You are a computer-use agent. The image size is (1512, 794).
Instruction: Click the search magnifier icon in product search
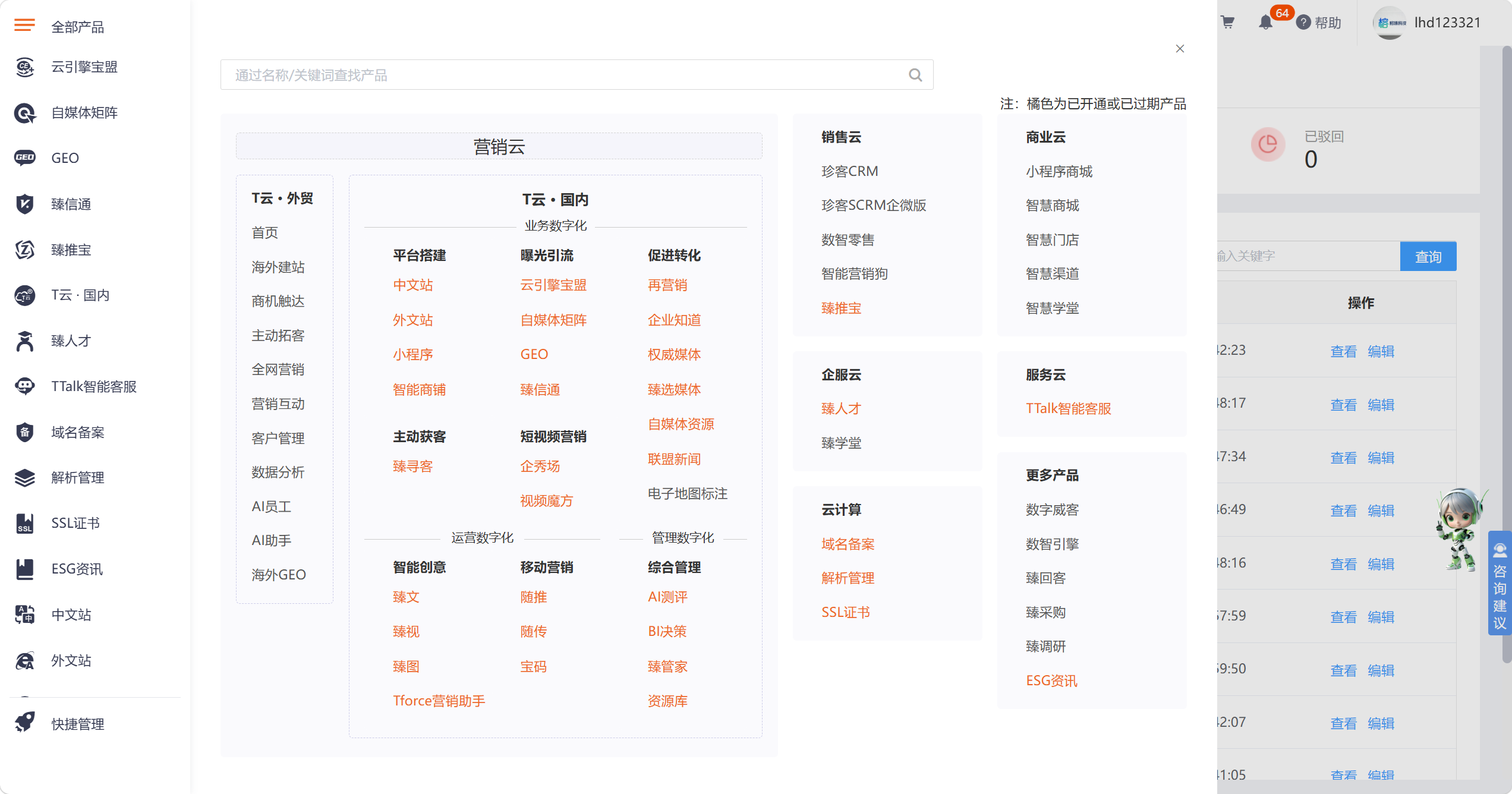click(x=915, y=75)
